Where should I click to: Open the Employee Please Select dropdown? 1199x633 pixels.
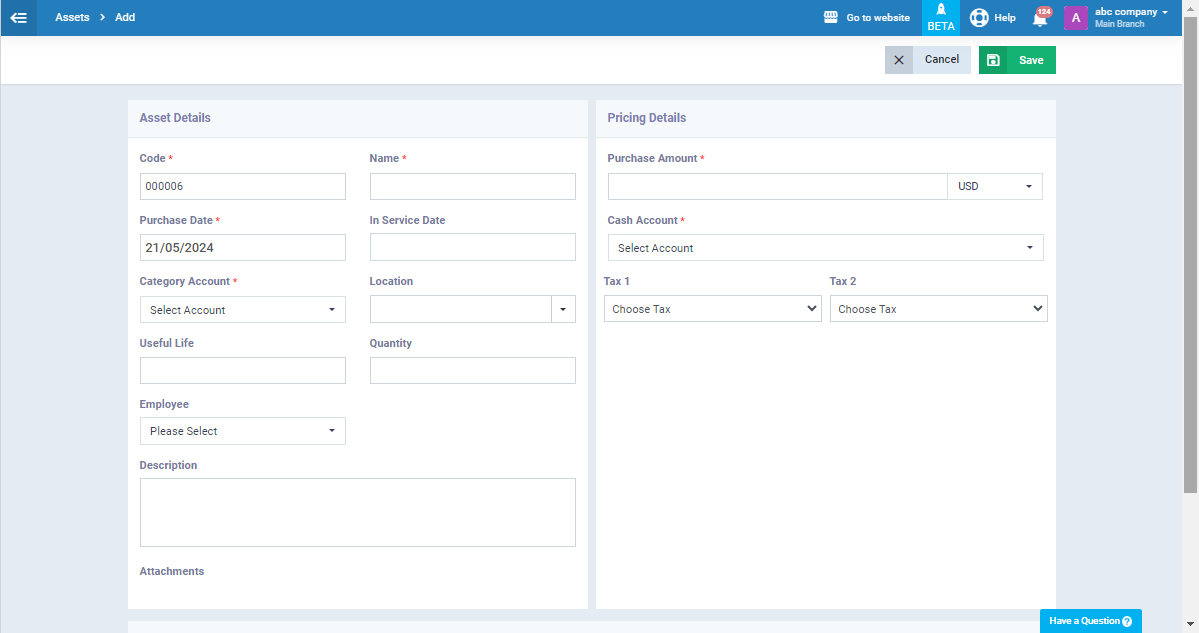click(242, 431)
